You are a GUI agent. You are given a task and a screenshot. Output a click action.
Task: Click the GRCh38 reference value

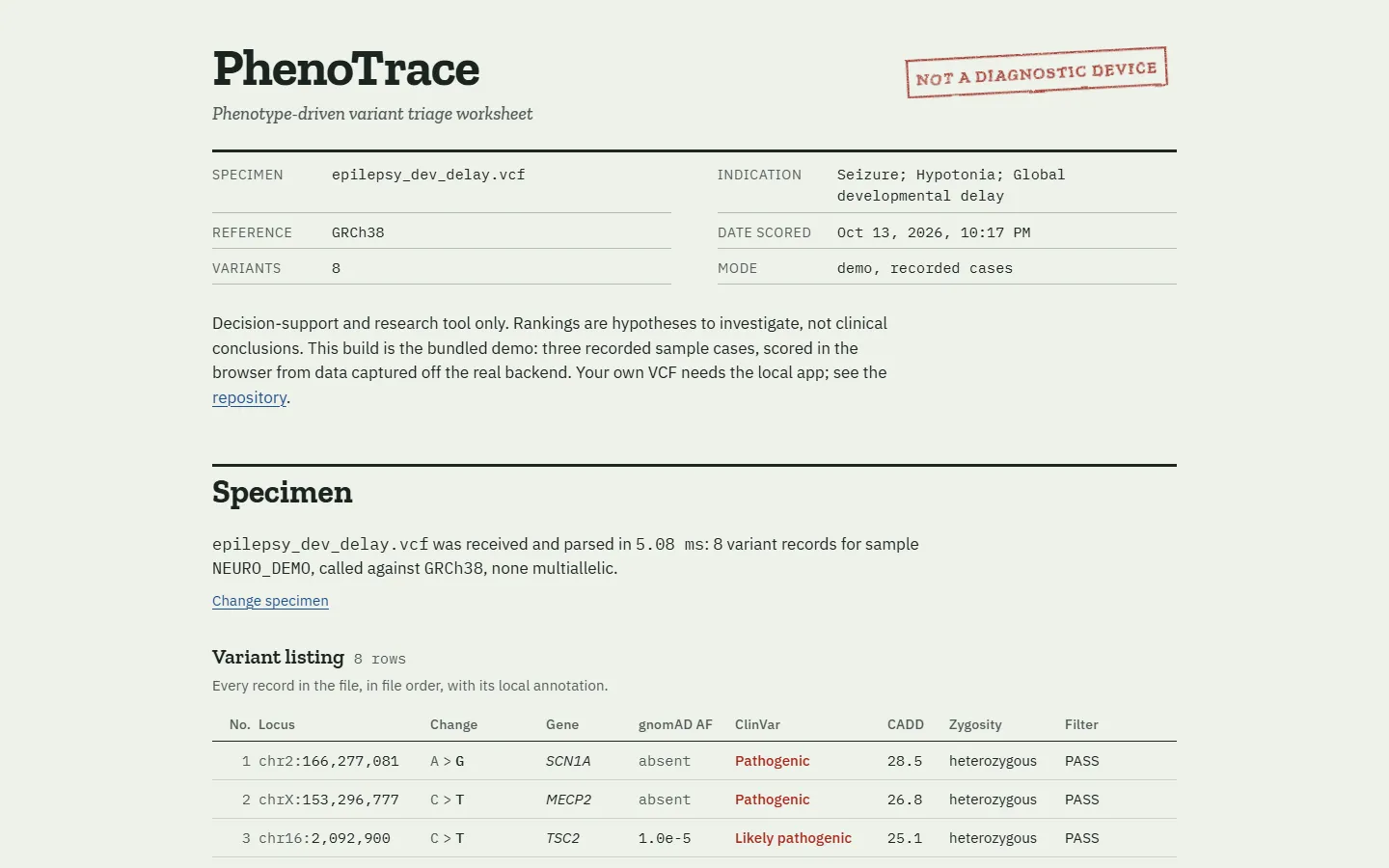click(358, 232)
